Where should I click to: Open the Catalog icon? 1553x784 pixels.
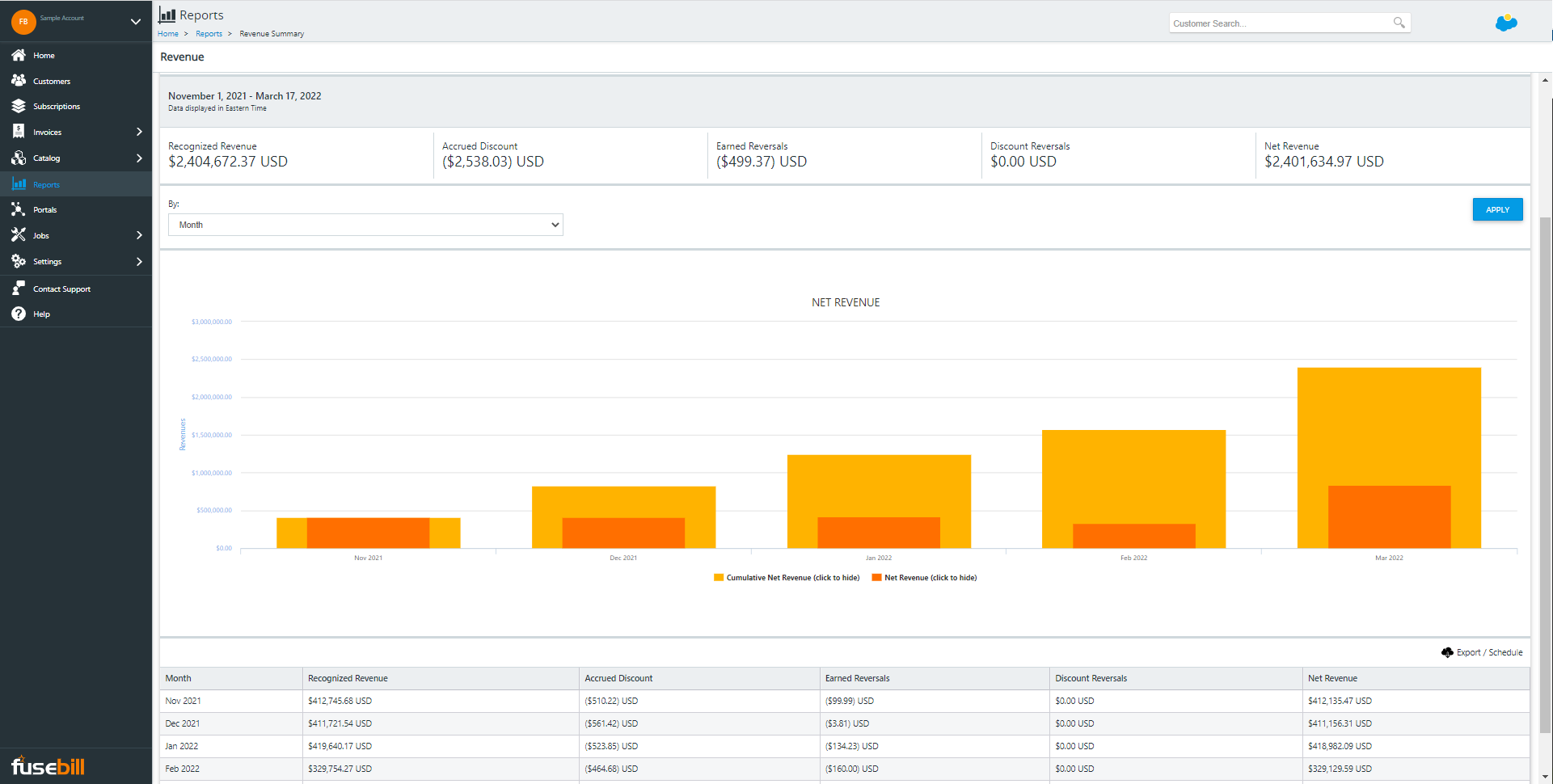18,158
